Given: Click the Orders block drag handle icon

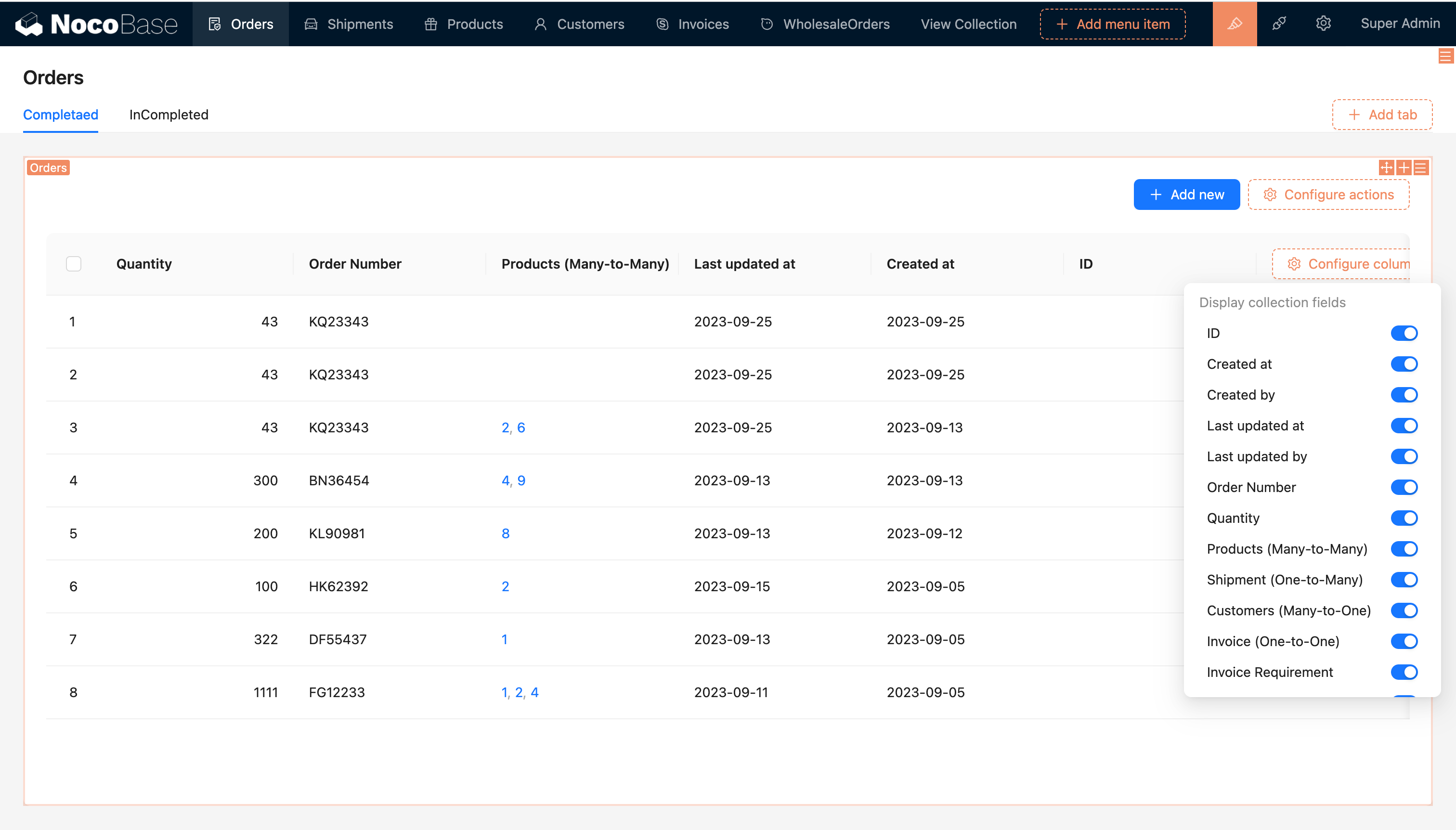Looking at the screenshot, I should click(x=1387, y=168).
